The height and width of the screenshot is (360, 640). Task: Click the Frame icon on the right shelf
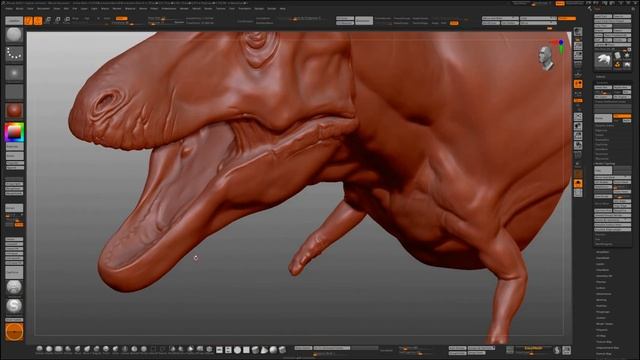tap(578, 117)
